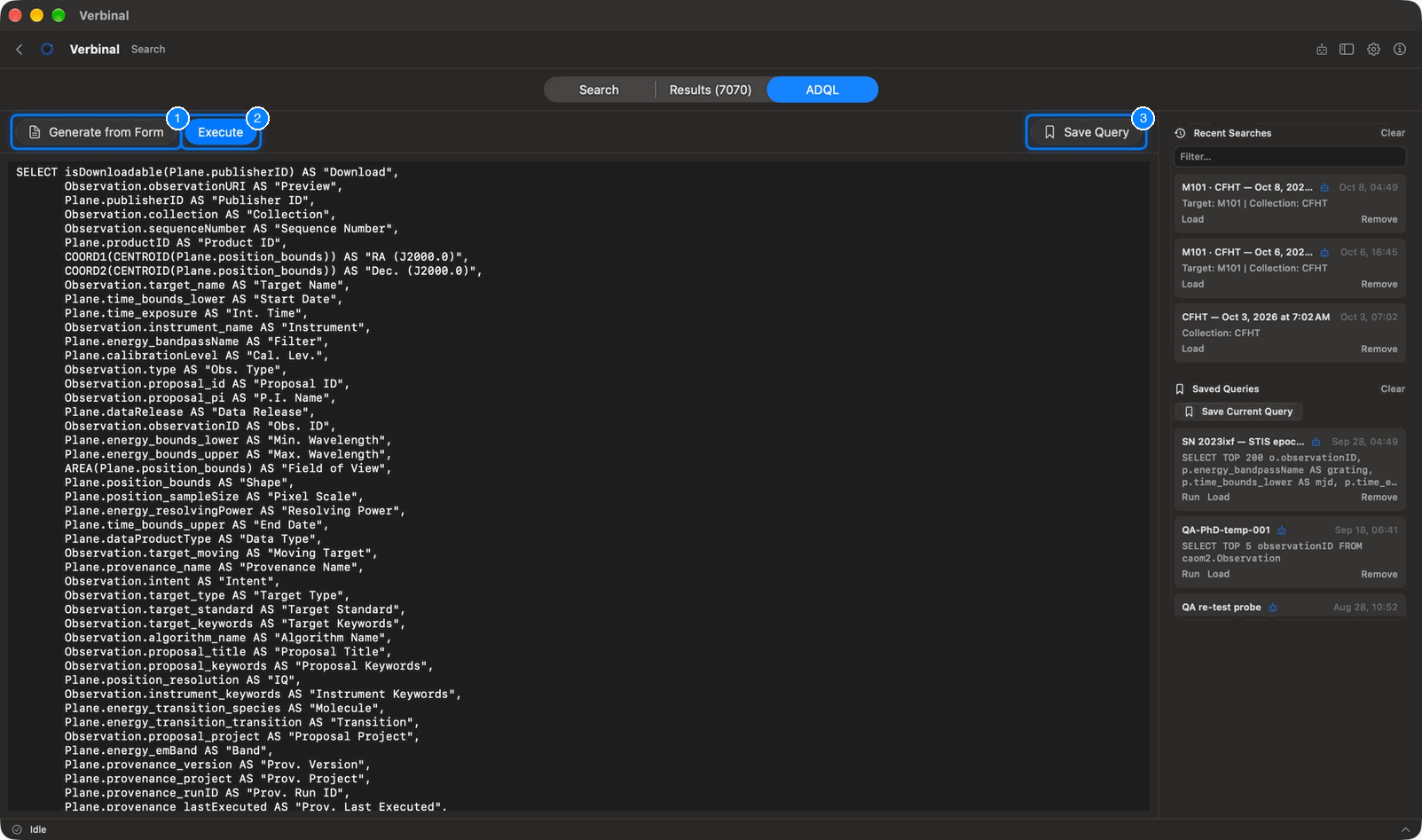The height and width of the screenshot is (840, 1422).
Task: Click Generate from Form button
Action: click(x=96, y=132)
